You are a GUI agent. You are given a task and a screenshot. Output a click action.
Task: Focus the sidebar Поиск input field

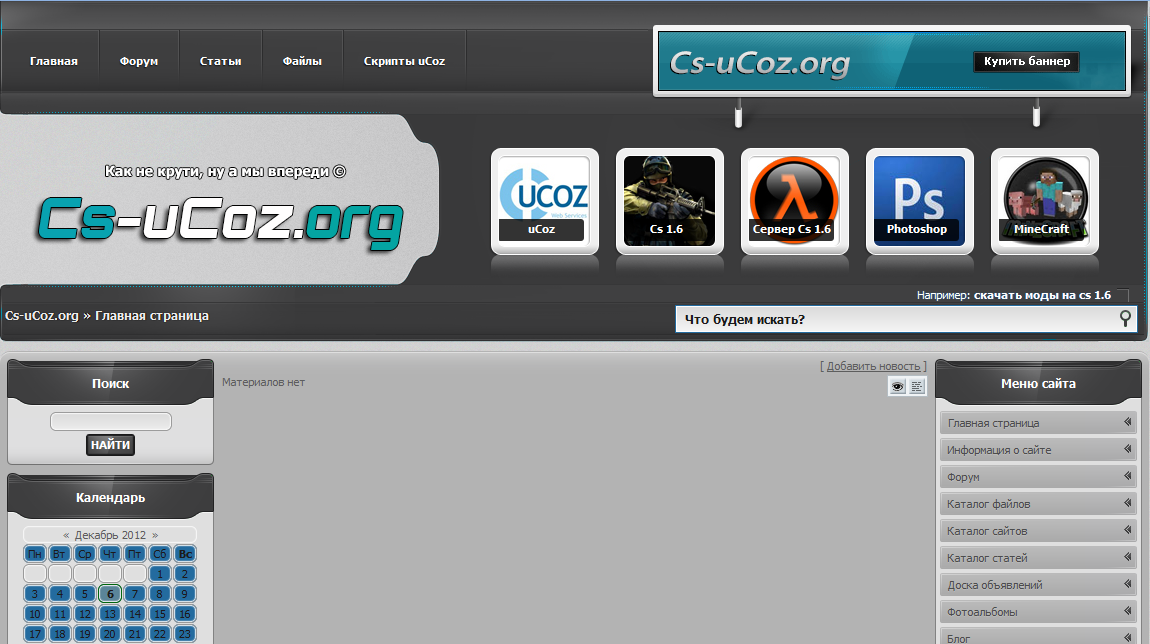[x=111, y=421]
